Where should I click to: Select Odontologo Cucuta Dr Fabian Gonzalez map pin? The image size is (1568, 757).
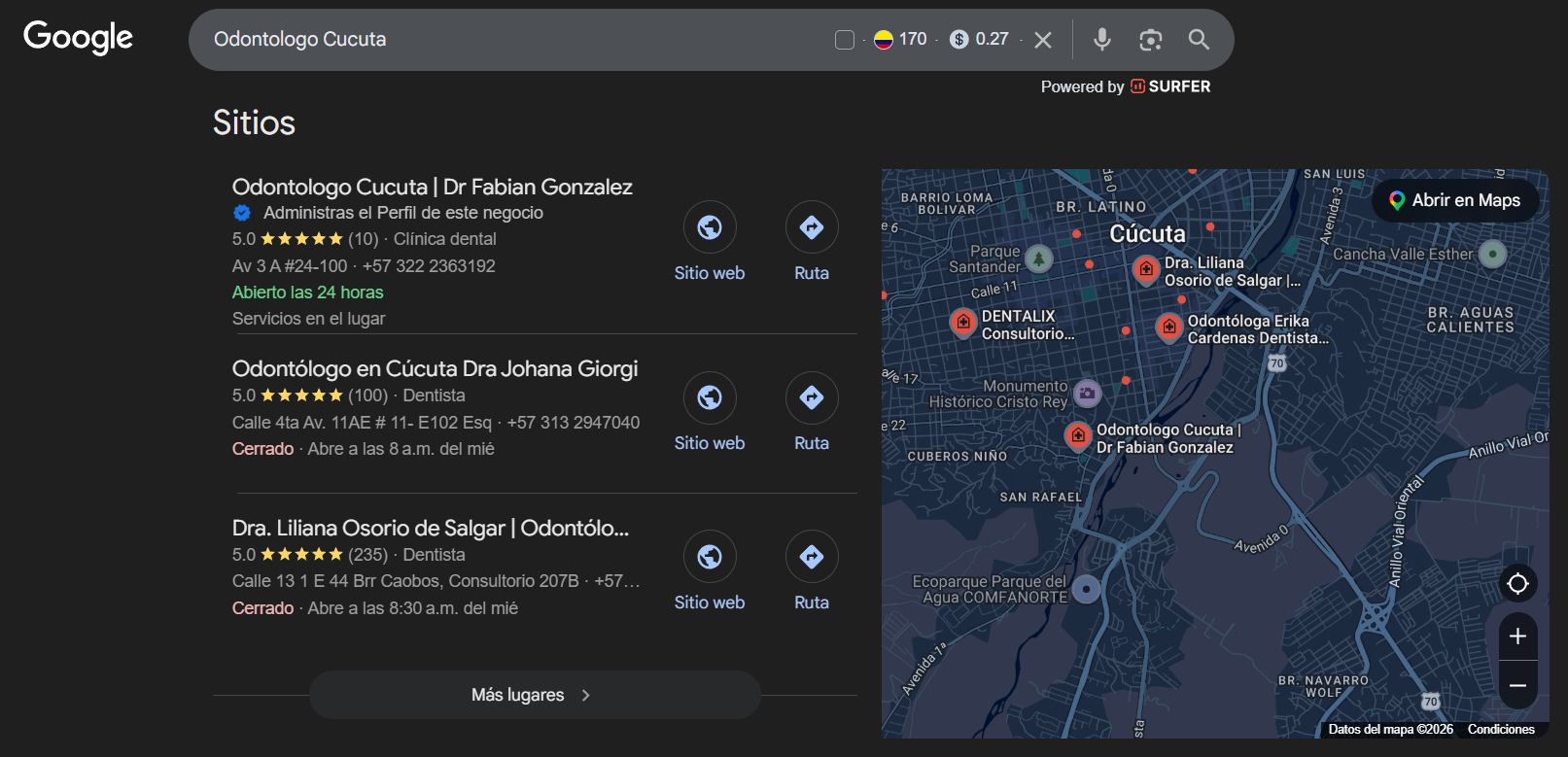tap(1078, 436)
